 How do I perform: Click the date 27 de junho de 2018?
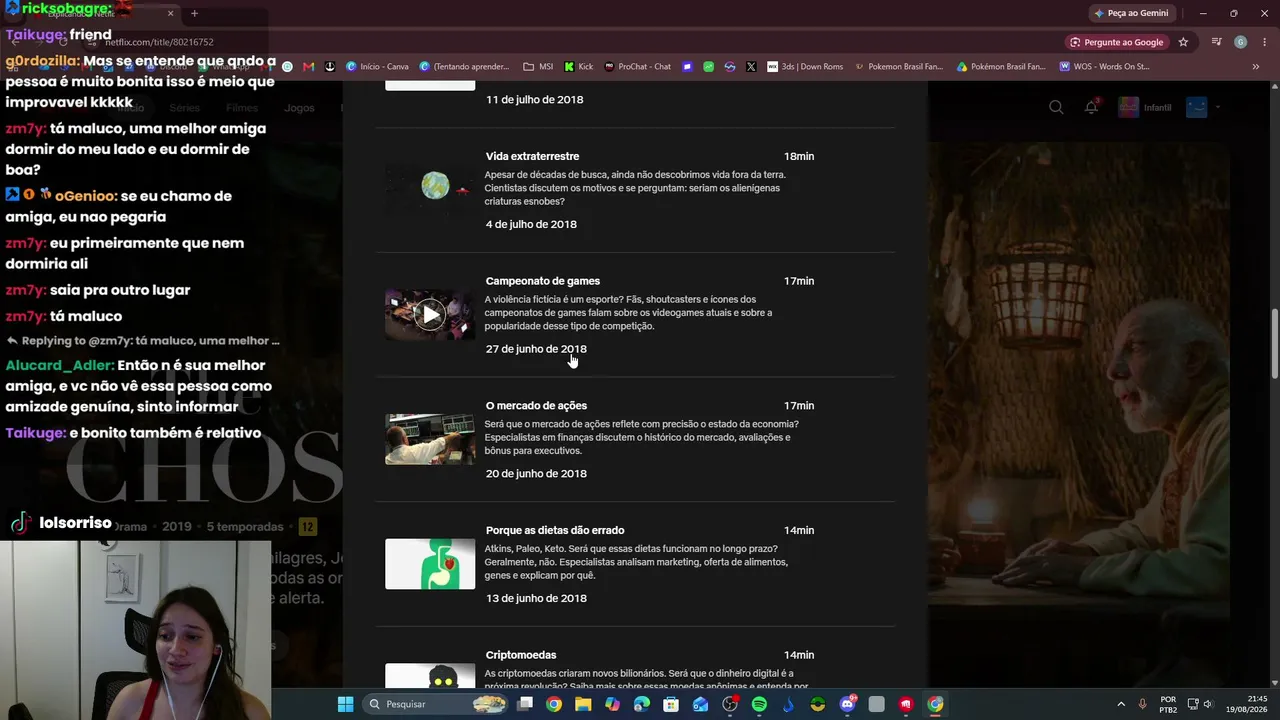pyautogui.click(x=536, y=349)
